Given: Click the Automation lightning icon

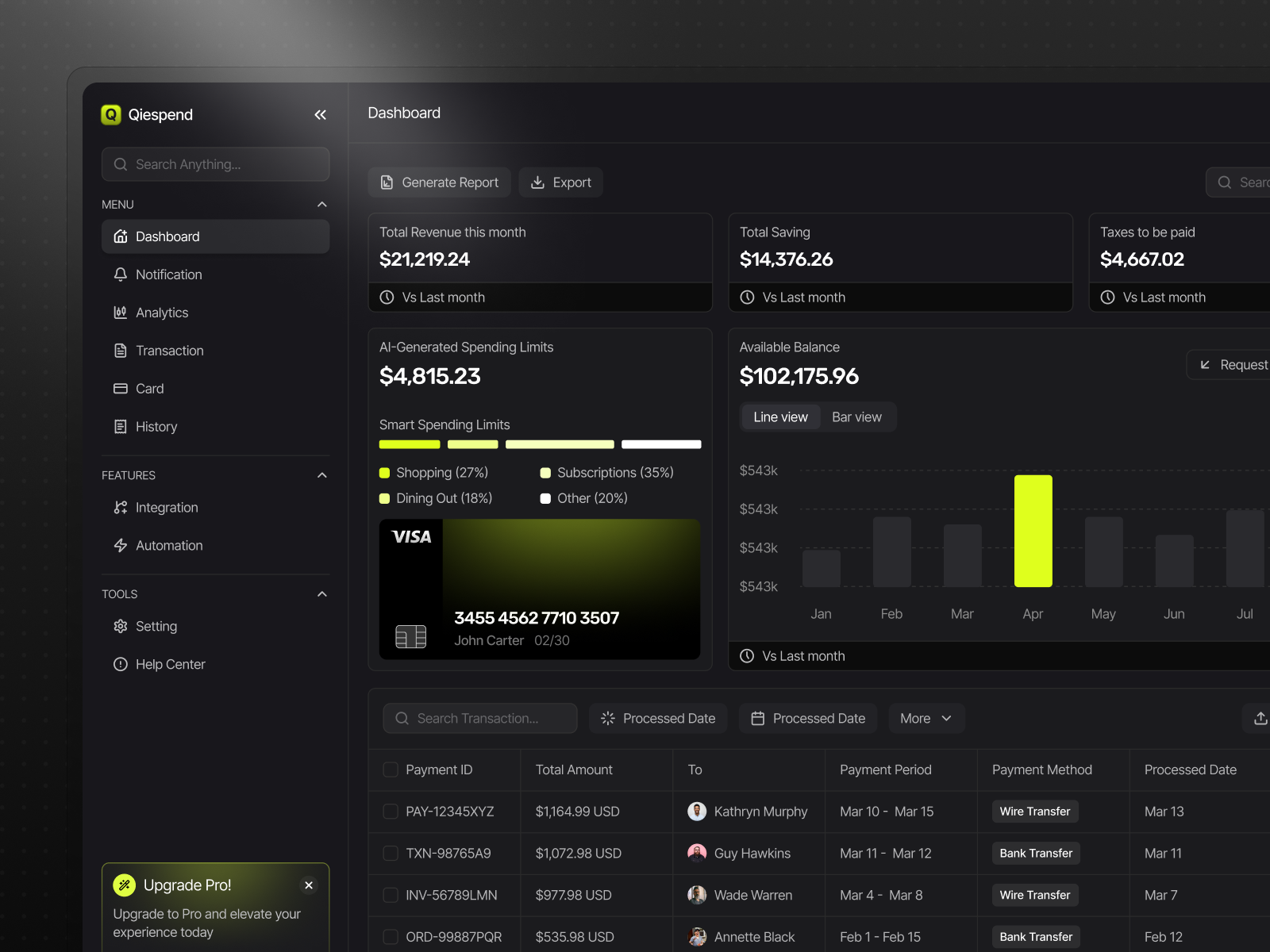Looking at the screenshot, I should (120, 545).
